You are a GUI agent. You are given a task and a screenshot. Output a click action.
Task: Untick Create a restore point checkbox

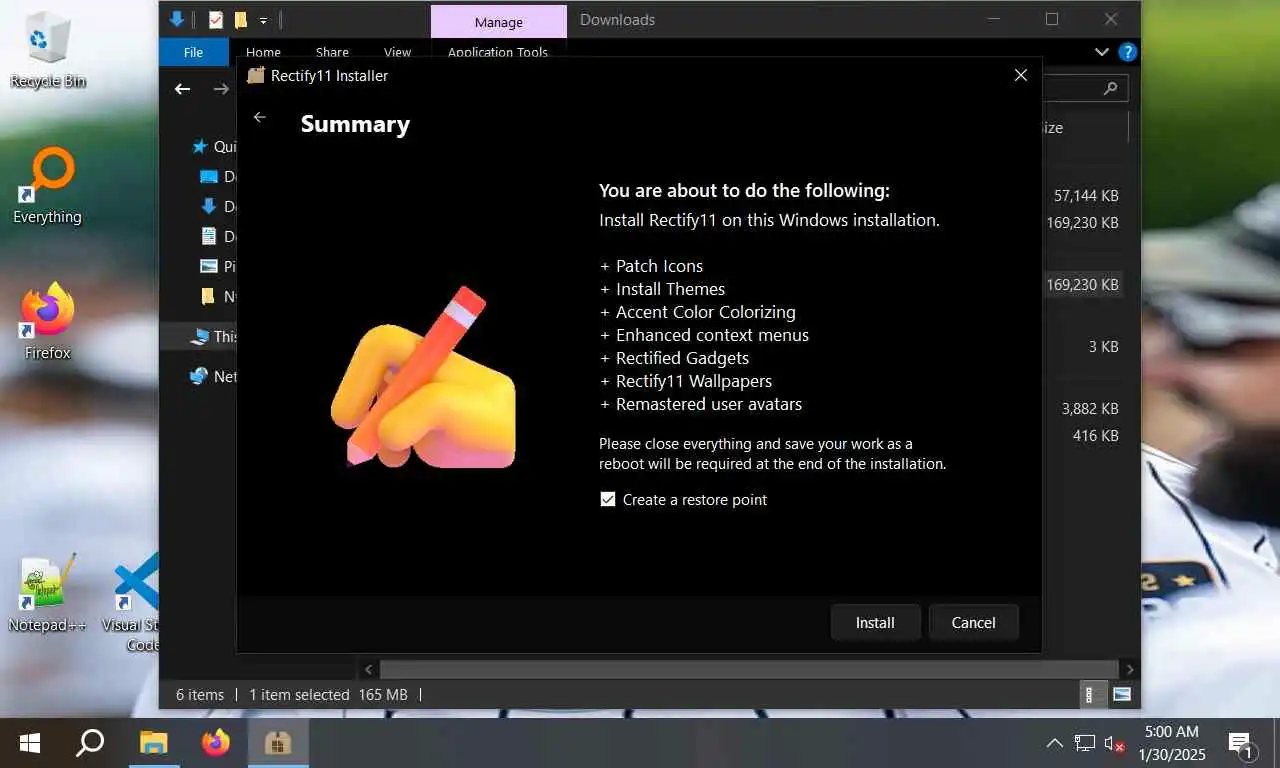[x=607, y=499]
